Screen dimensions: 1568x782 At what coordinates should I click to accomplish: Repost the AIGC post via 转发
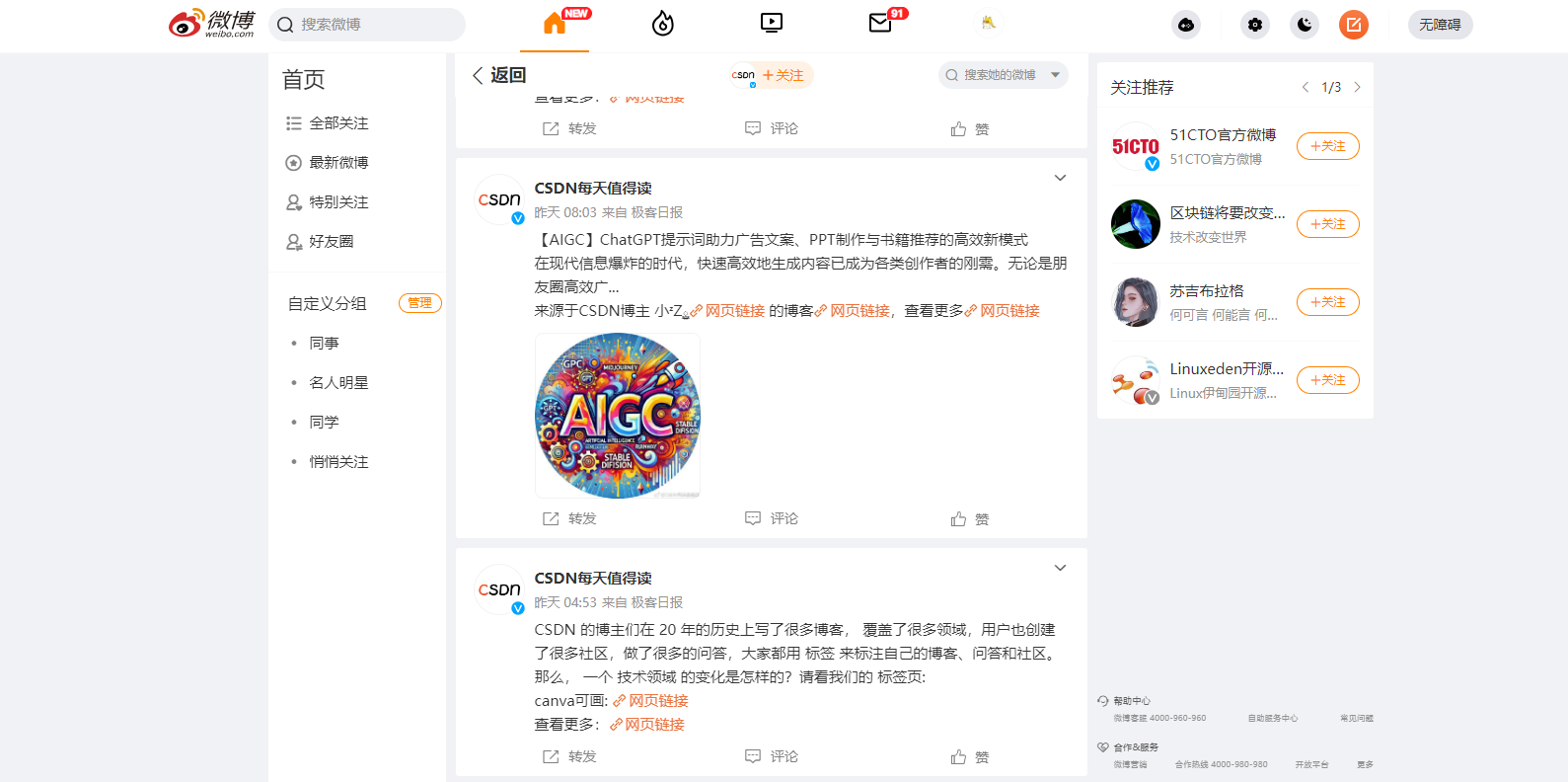(x=569, y=518)
